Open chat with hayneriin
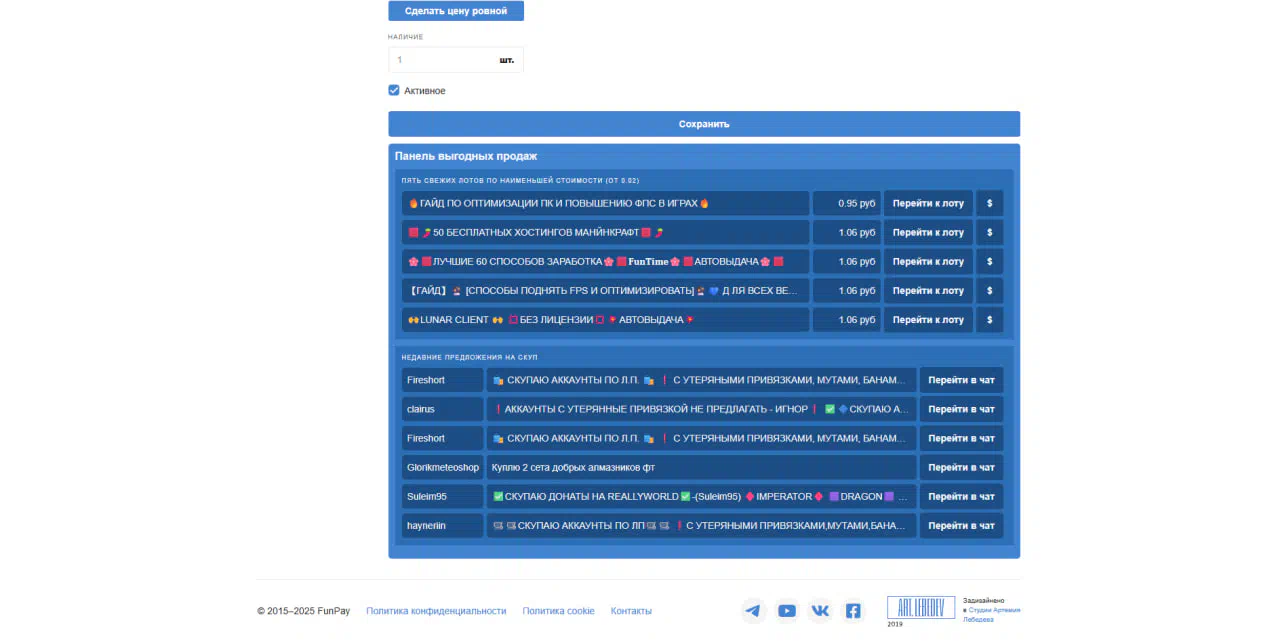Screen dimensions: 1280x642 [961, 525]
